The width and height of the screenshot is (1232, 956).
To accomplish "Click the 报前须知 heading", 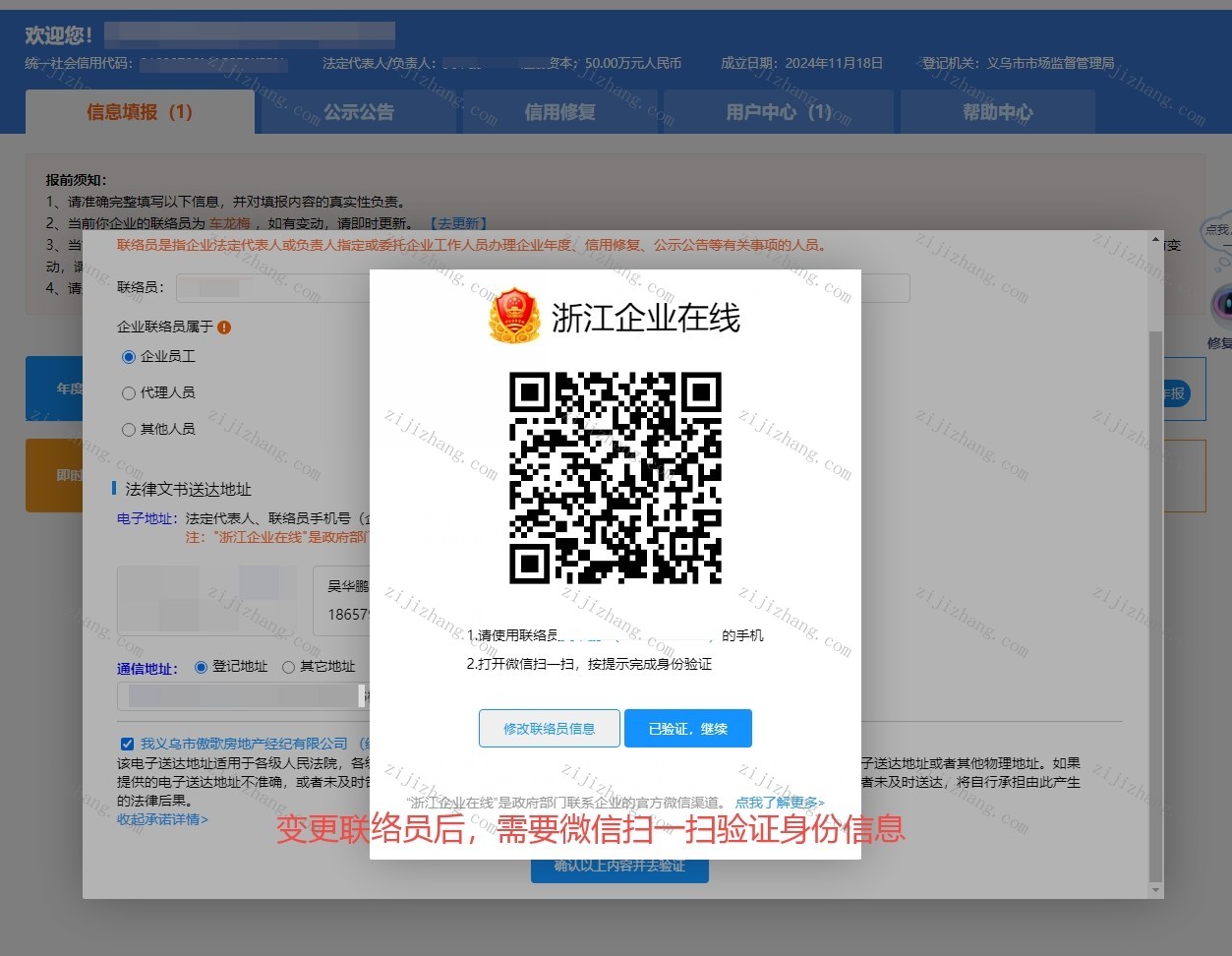I will [x=76, y=180].
